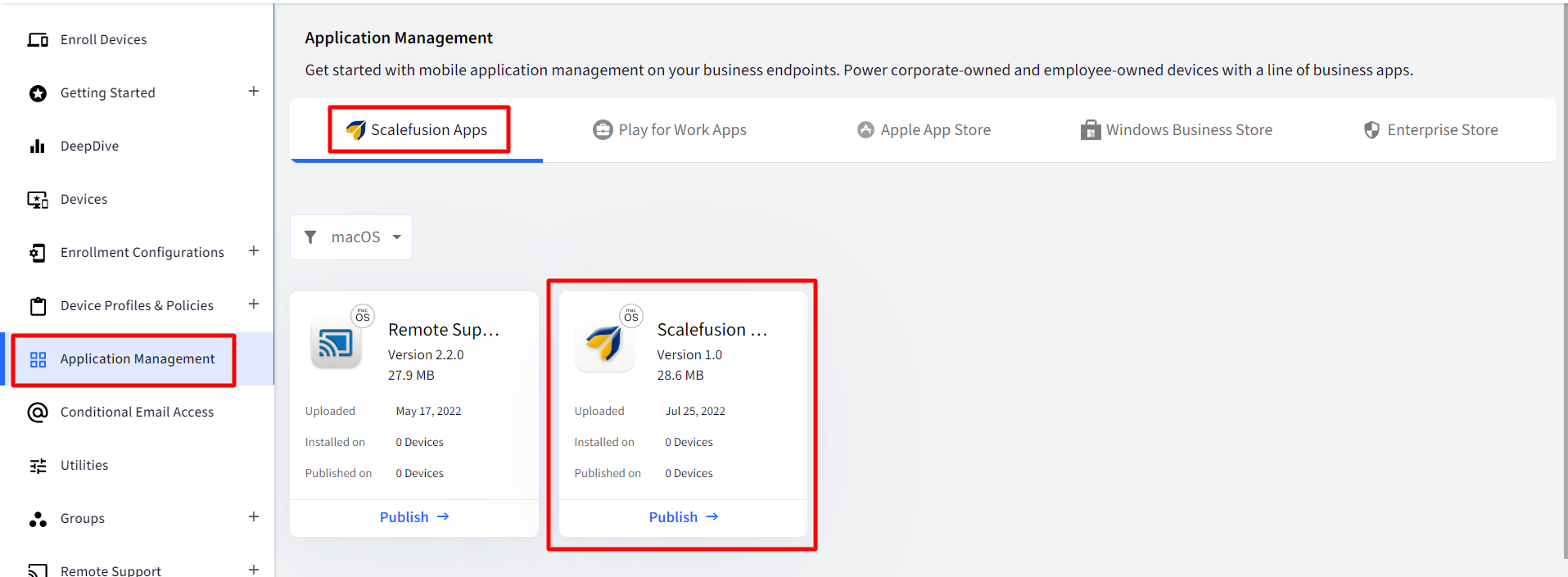Click the Enroll Devices sidebar icon
The width and height of the screenshot is (1568, 577).
click(38, 40)
